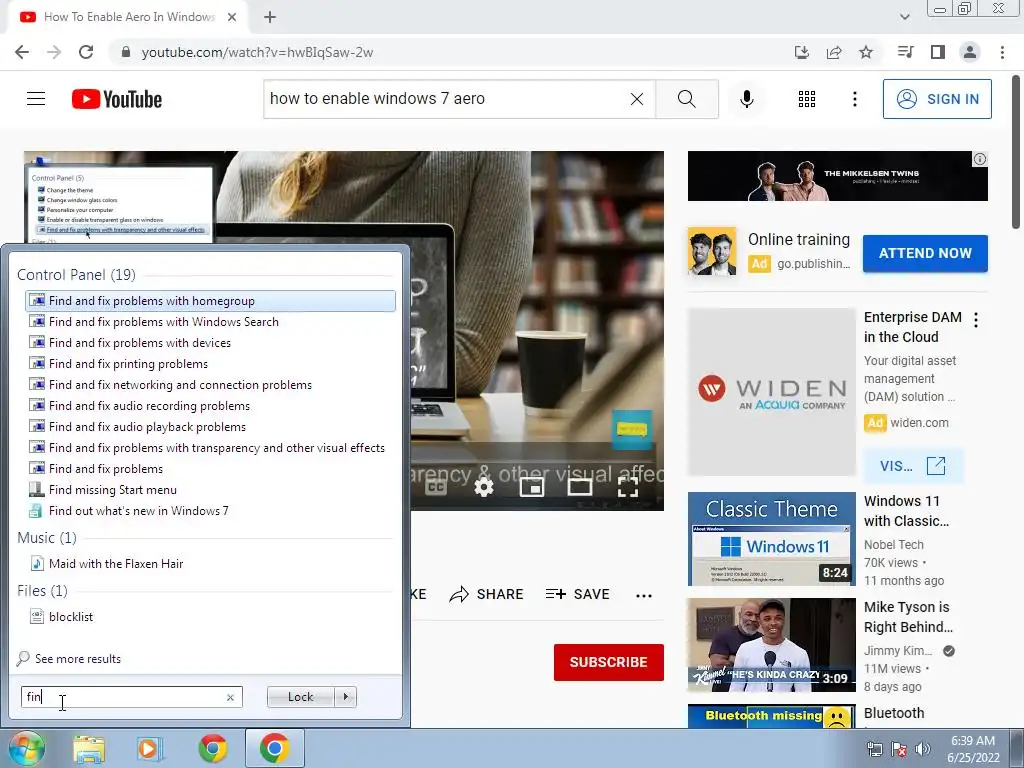Grab the YouTube page vertical scrollbar
This screenshot has height=768, width=1024.
(x=1016, y=152)
